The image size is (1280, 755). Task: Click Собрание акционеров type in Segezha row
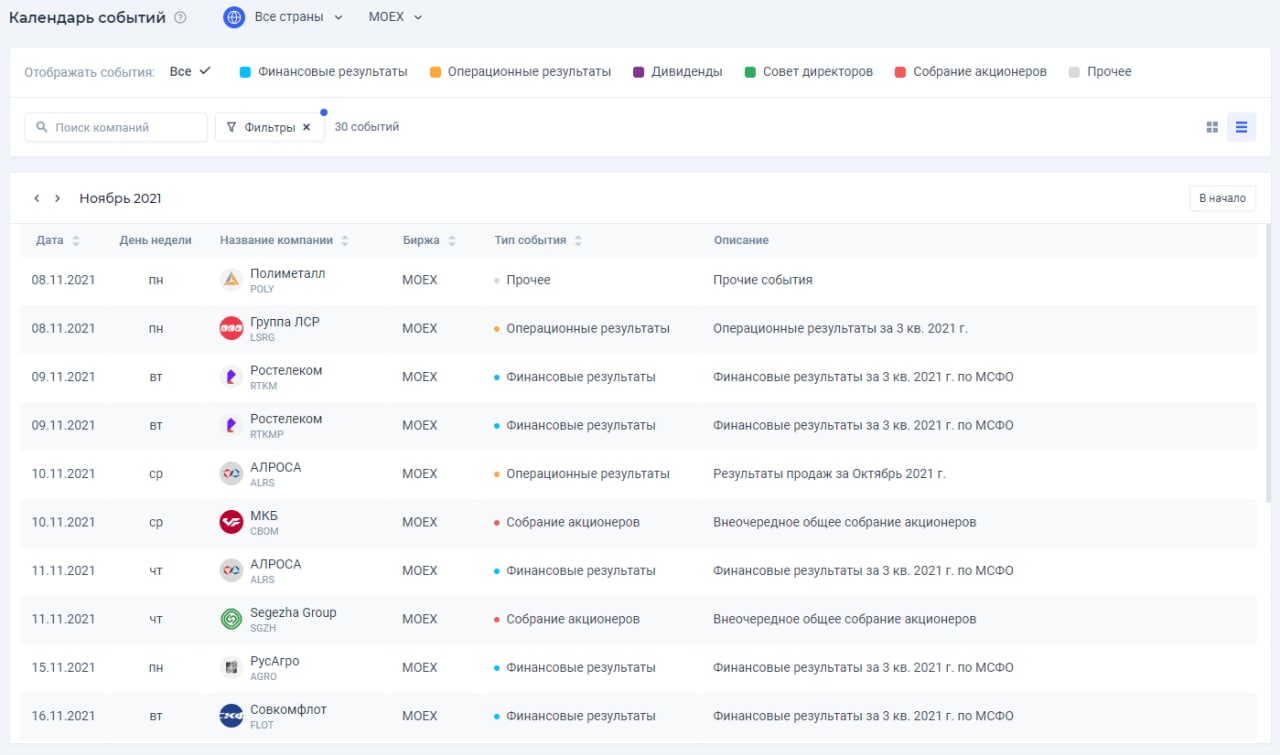click(x=573, y=619)
